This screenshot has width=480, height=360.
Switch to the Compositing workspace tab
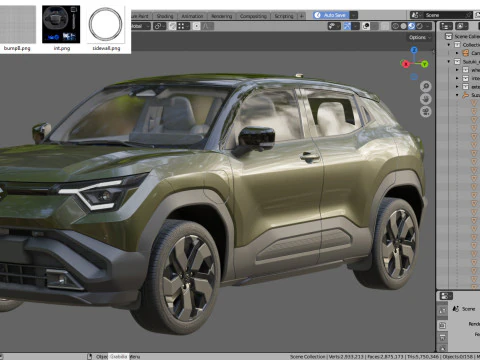[x=253, y=16]
